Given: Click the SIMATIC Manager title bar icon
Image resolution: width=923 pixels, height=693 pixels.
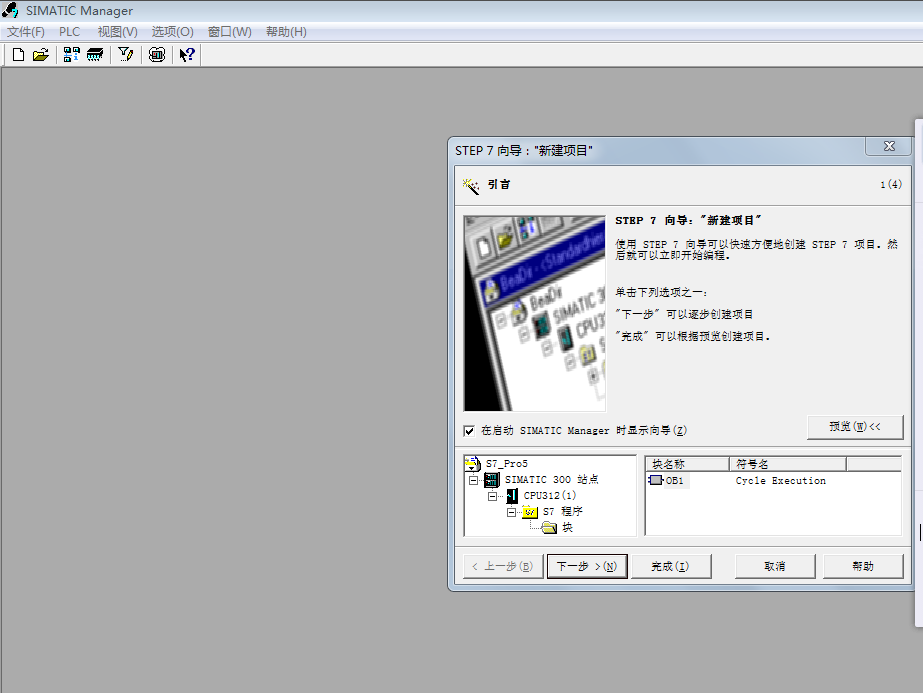Looking at the screenshot, I should pyautogui.click(x=11, y=11).
